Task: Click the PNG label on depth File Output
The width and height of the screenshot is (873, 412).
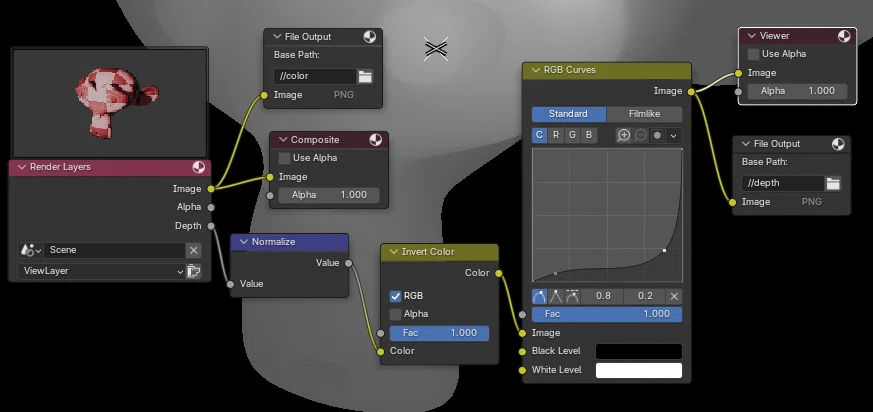Action: coord(811,202)
